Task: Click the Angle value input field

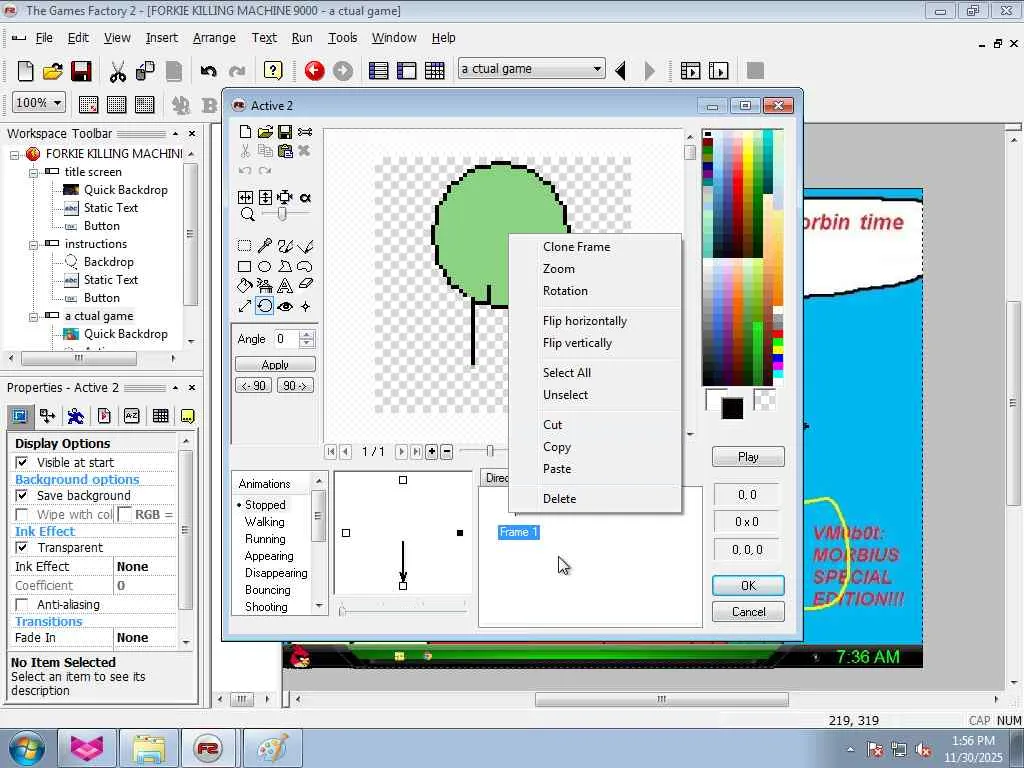Action: [x=286, y=339]
